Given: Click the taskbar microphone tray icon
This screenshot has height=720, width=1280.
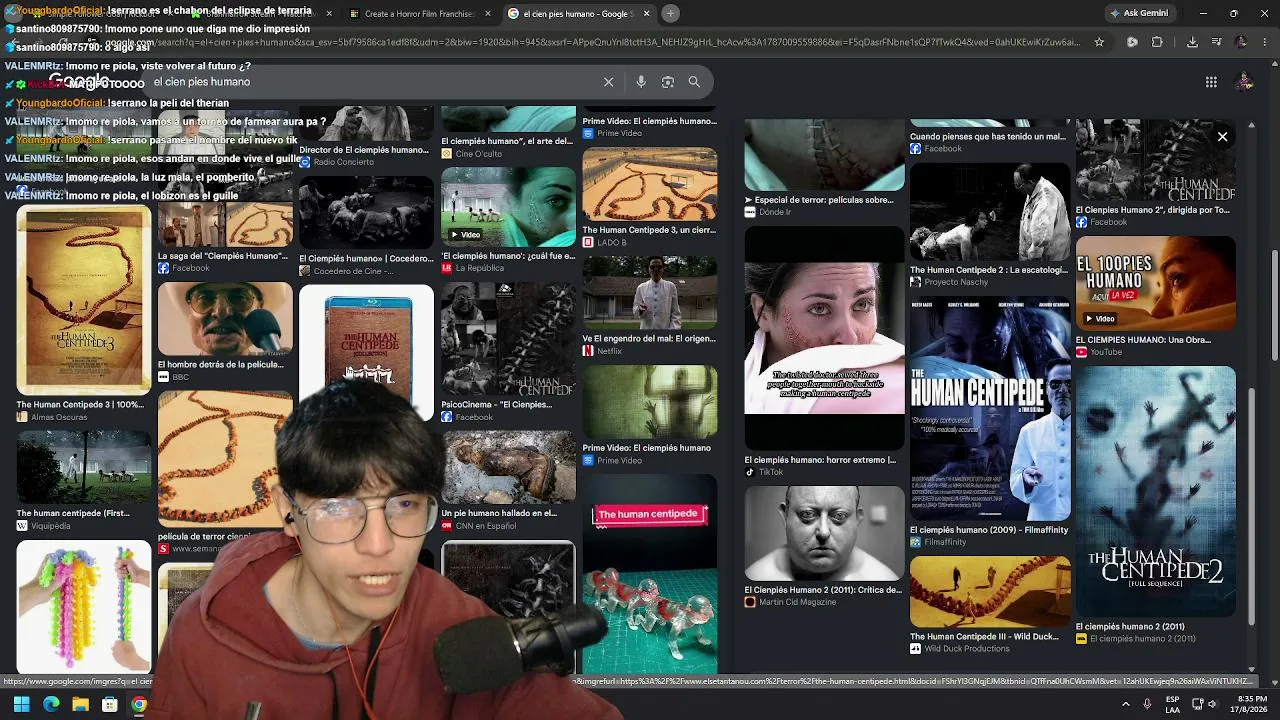Looking at the screenshot, I should [1147, 704].
